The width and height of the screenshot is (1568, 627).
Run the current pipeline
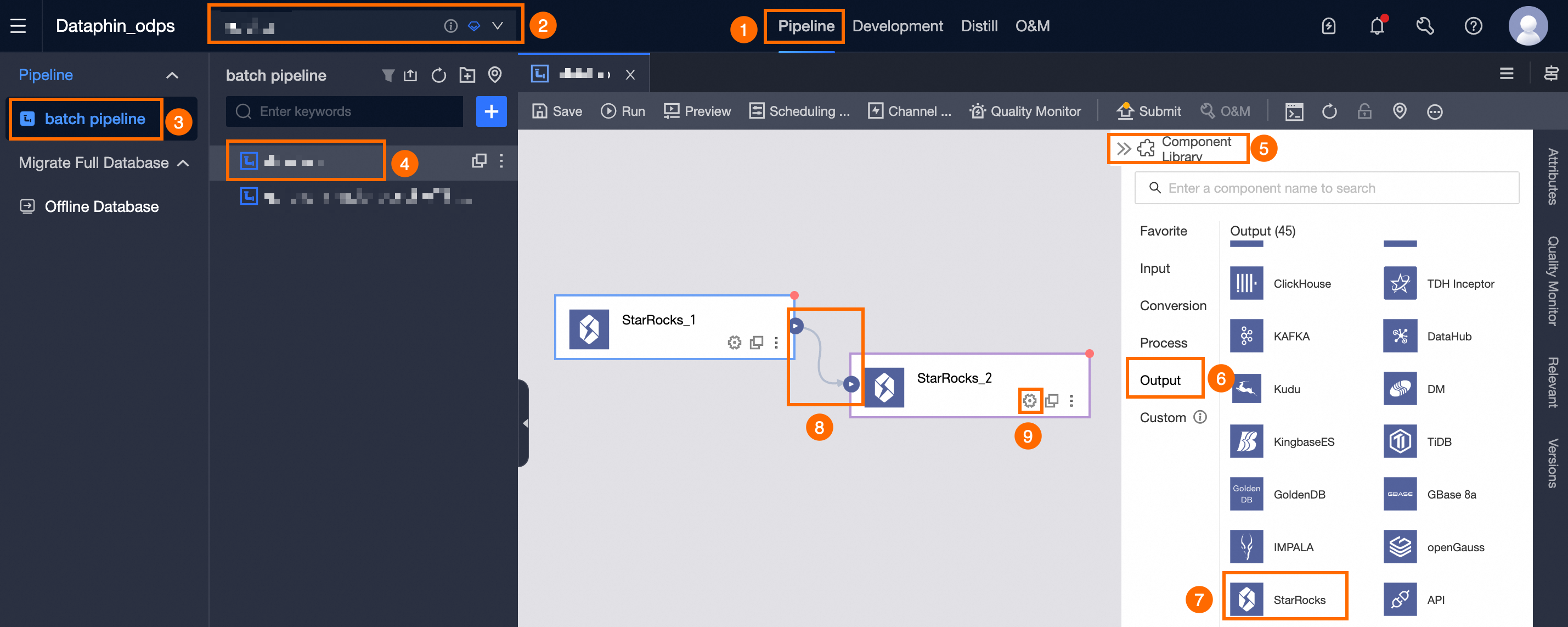pos(623,111)
